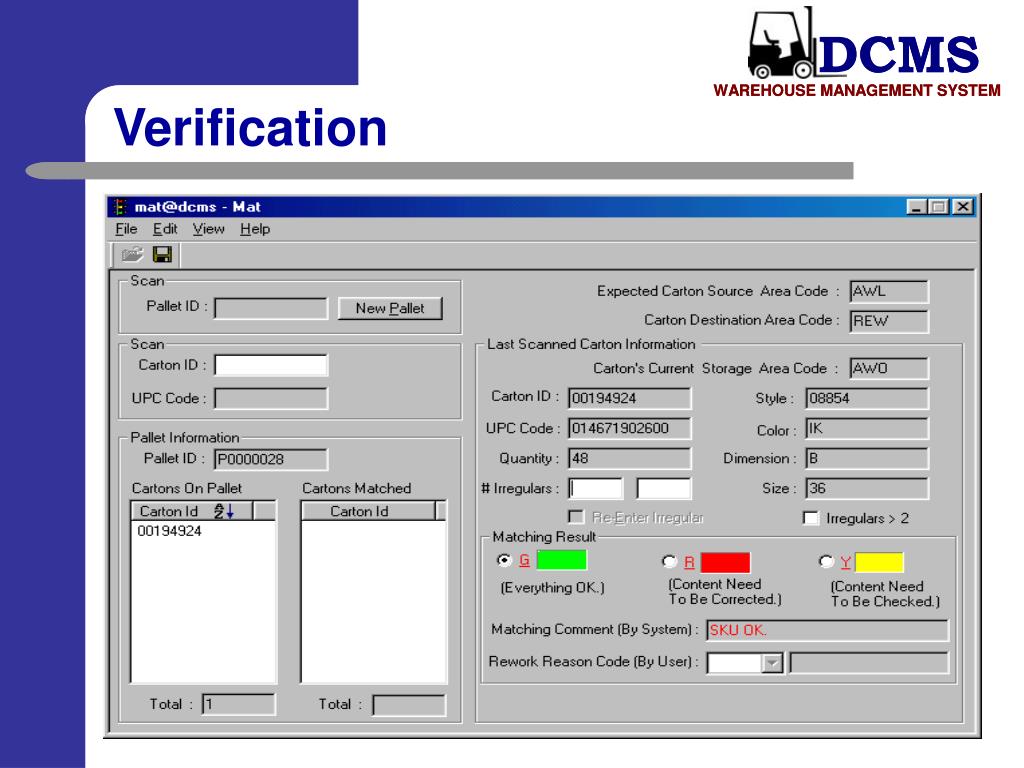Viewport: 1024px width, 768px height.
Task: Click Carton's Current Storage Area Code field AWO
Action: [889, 368]
